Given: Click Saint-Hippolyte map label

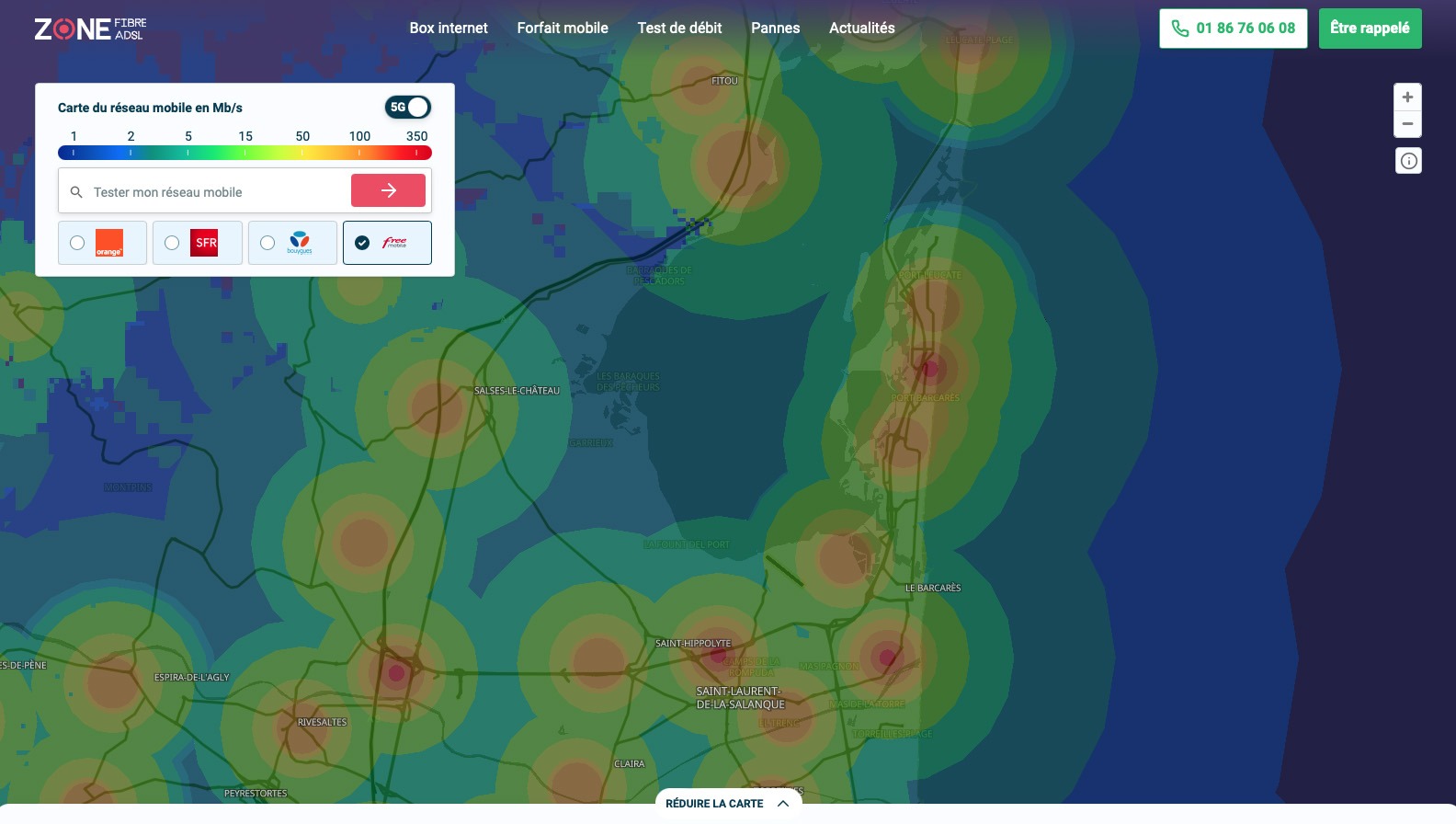Looking at the screenshot, I should [693, 643].
